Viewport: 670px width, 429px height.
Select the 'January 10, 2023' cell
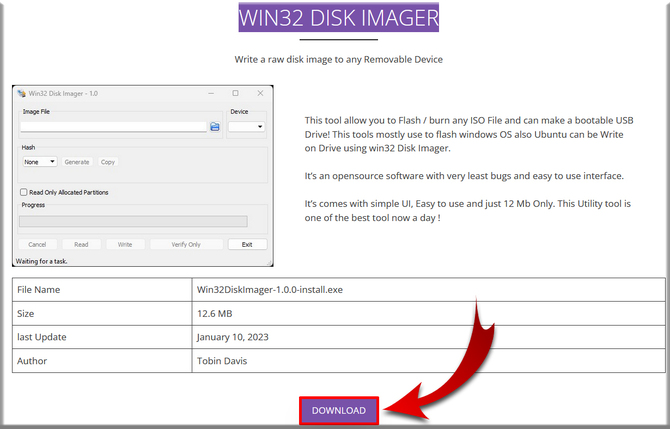pyautogui.click(x=429, y=337)
